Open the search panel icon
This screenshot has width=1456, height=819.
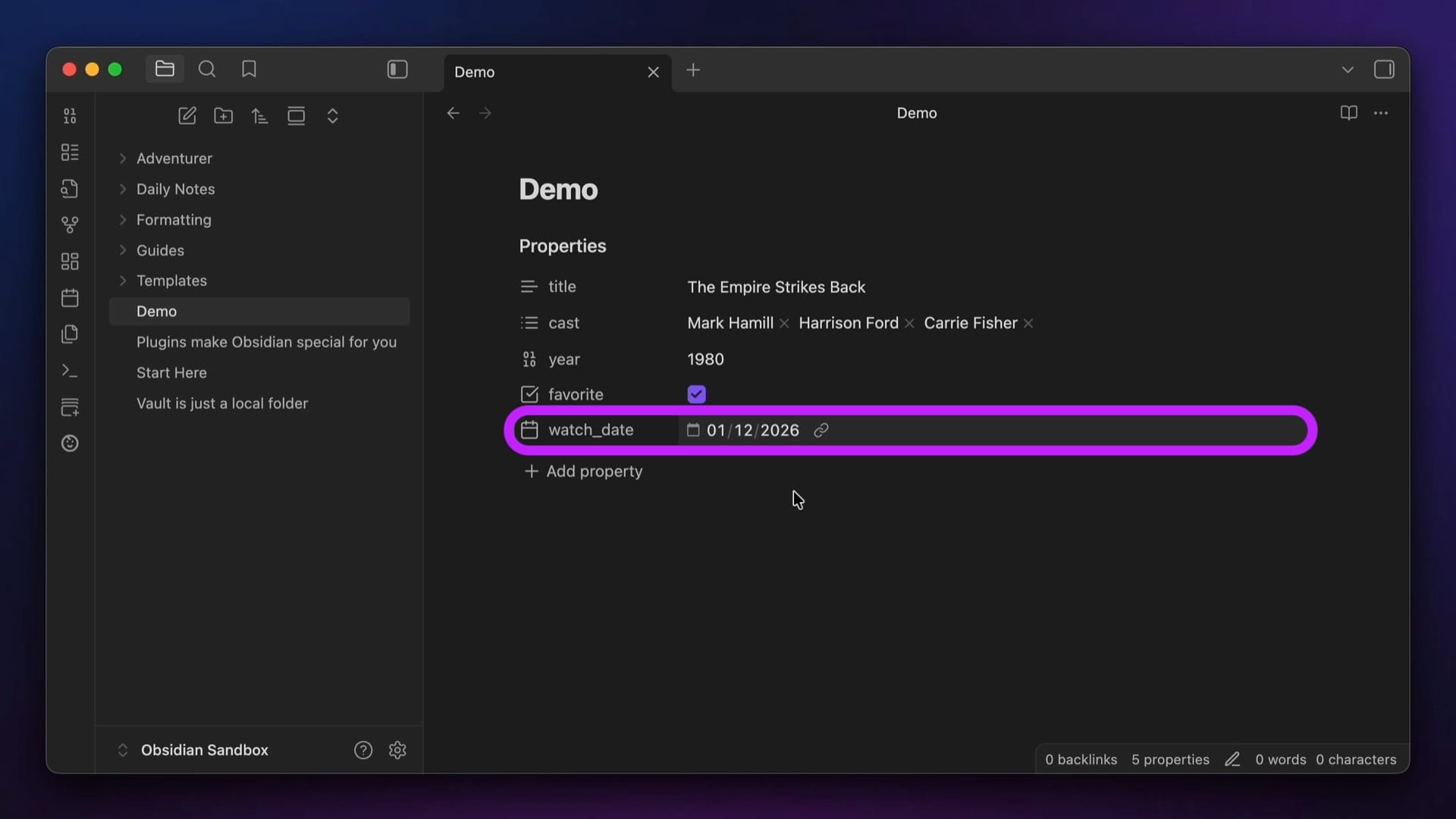pyautogui.click(x=207, y=70)
